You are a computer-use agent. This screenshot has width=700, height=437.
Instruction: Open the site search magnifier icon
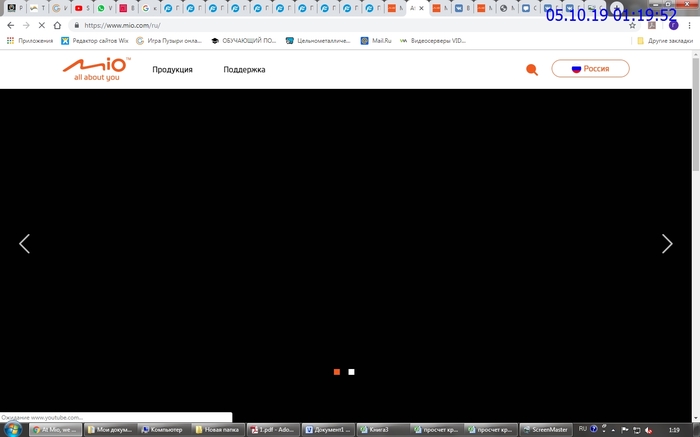point(531,69)
